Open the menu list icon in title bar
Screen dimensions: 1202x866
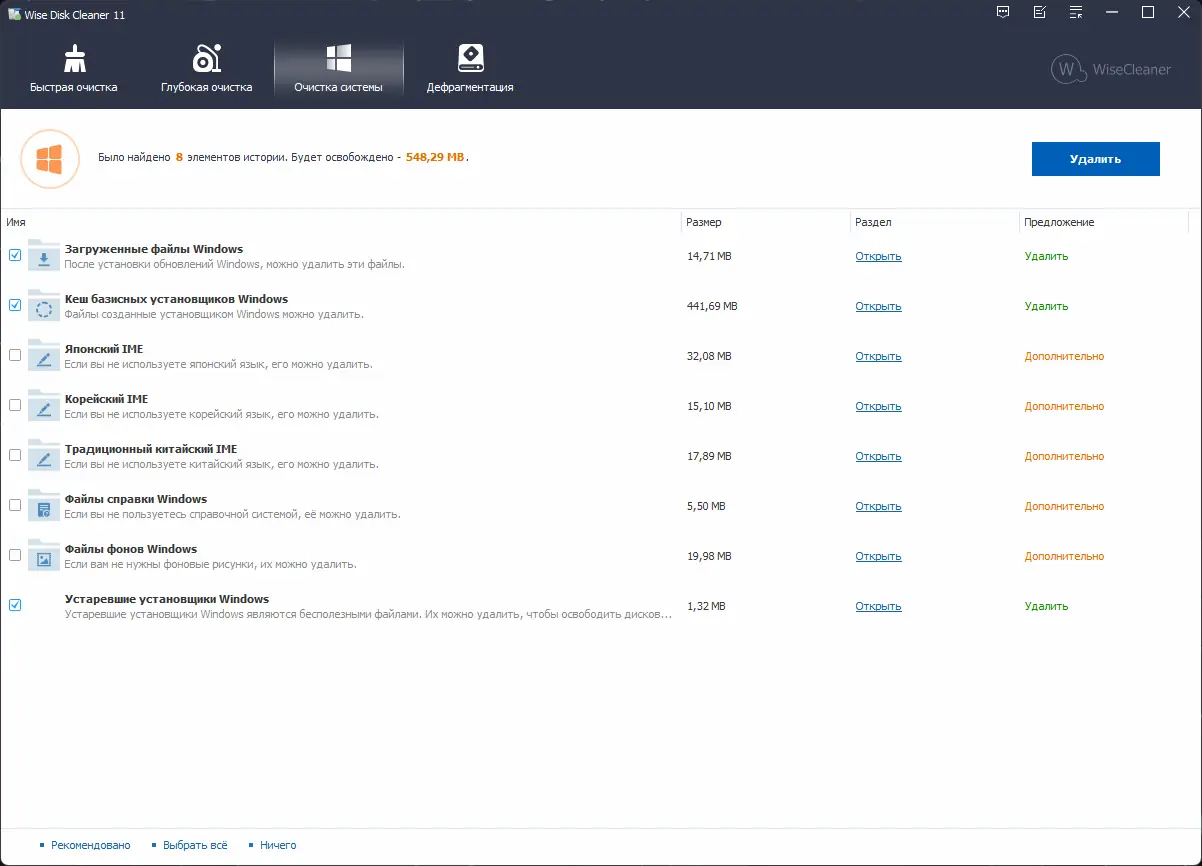click(x=1076, y=12)
